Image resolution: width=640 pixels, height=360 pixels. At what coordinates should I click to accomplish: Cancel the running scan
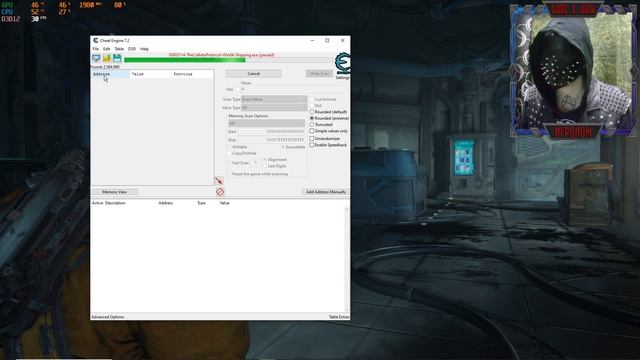[x=253, y=73]
